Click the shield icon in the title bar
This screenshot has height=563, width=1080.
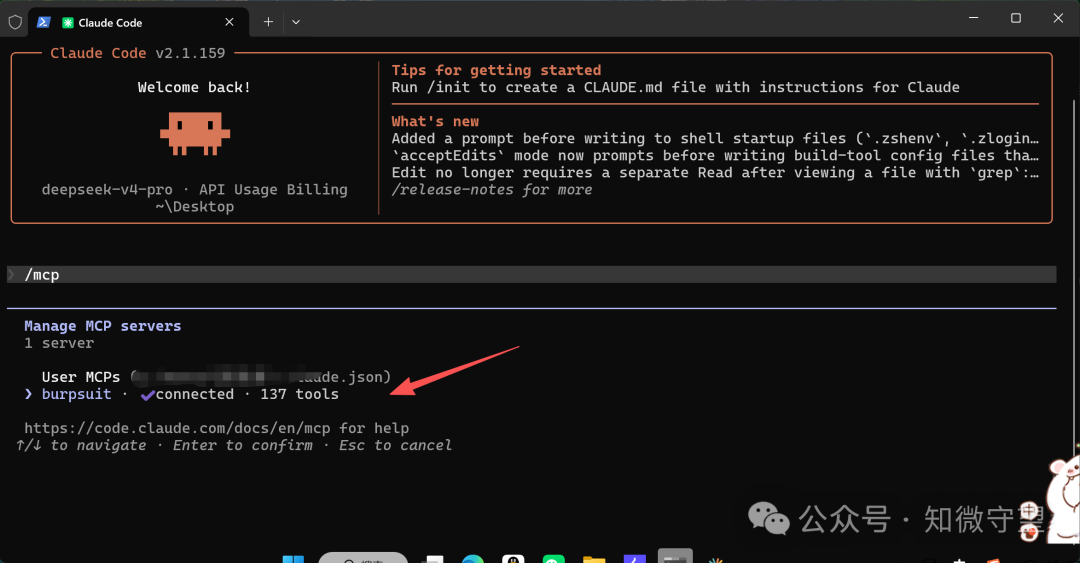[15, 22]
